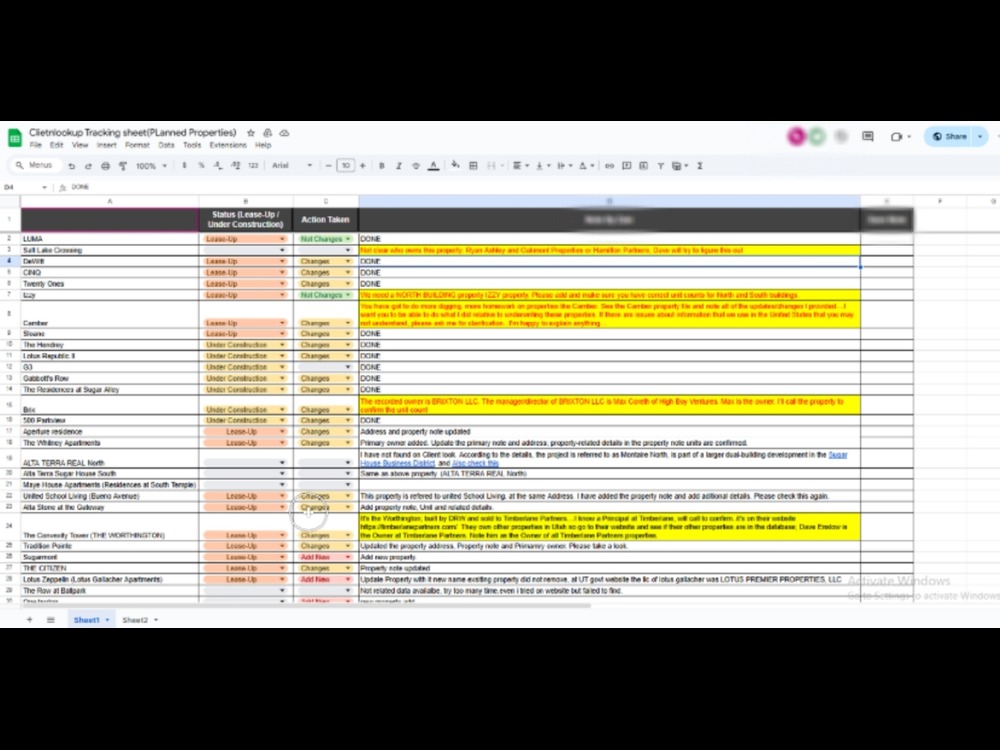Click the Share button
The height and width of the screenshot is (750, 1000).
click(950, 136)
